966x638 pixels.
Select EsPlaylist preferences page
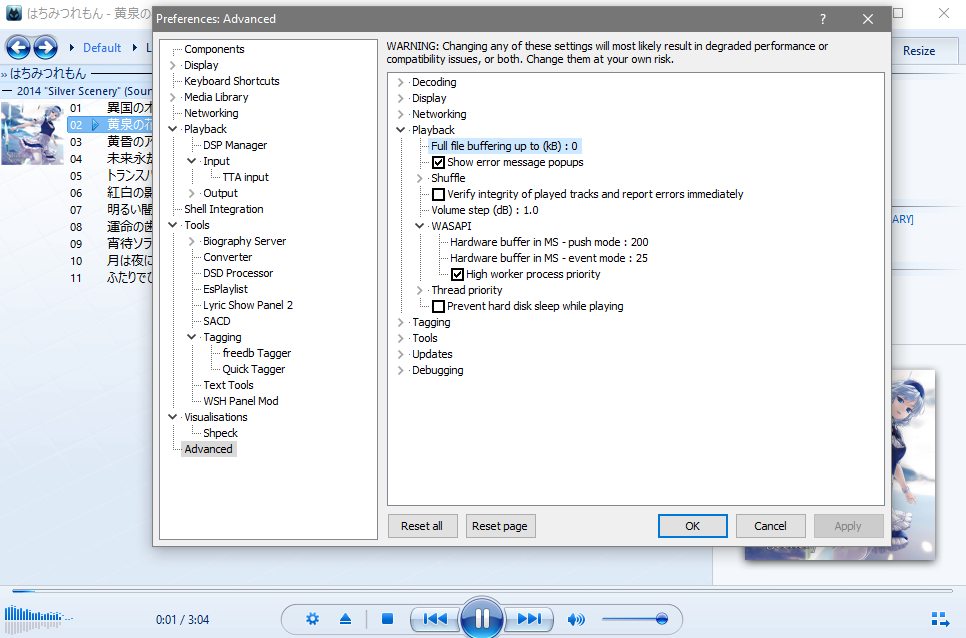coord(225,289)
